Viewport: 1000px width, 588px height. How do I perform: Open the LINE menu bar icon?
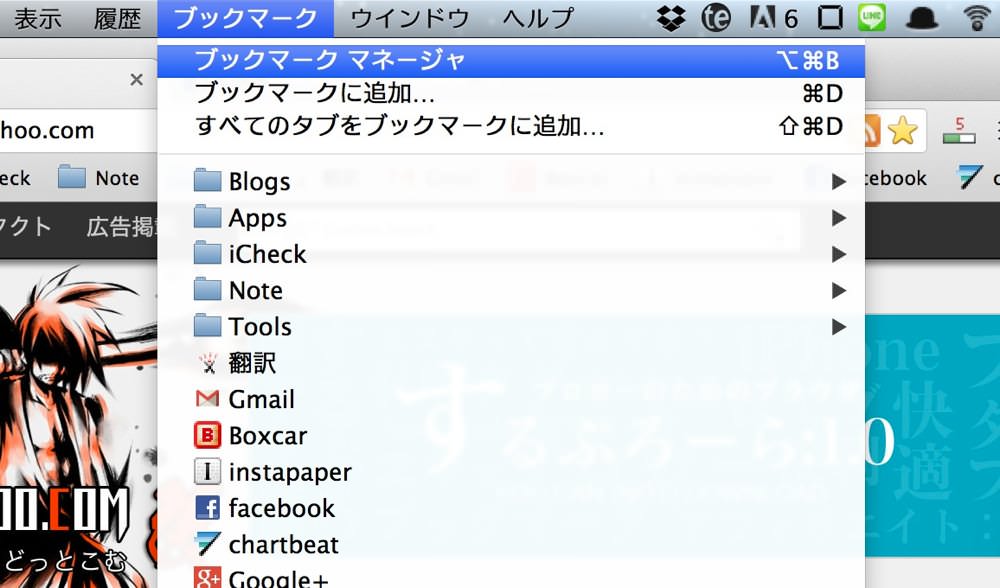point(871,18)
